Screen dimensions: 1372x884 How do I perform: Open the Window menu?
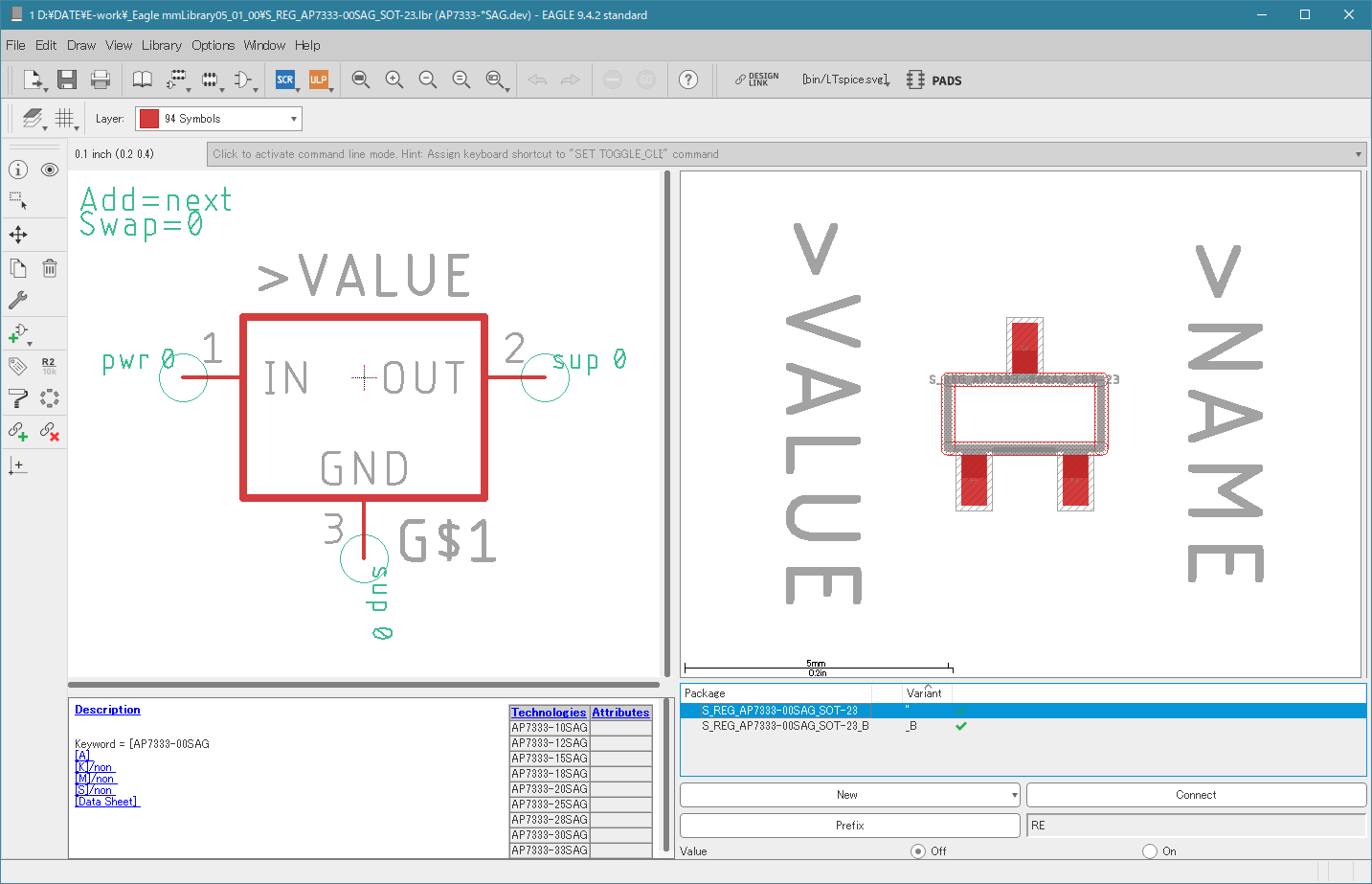pos(264,45)
